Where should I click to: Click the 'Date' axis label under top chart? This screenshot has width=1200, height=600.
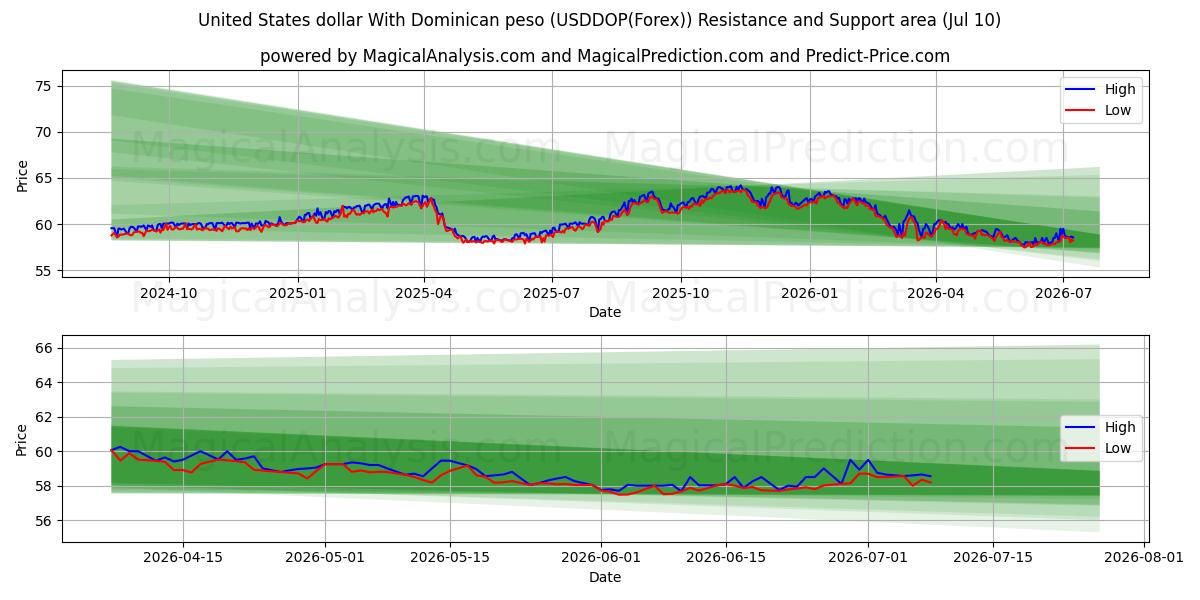(605, 312)
